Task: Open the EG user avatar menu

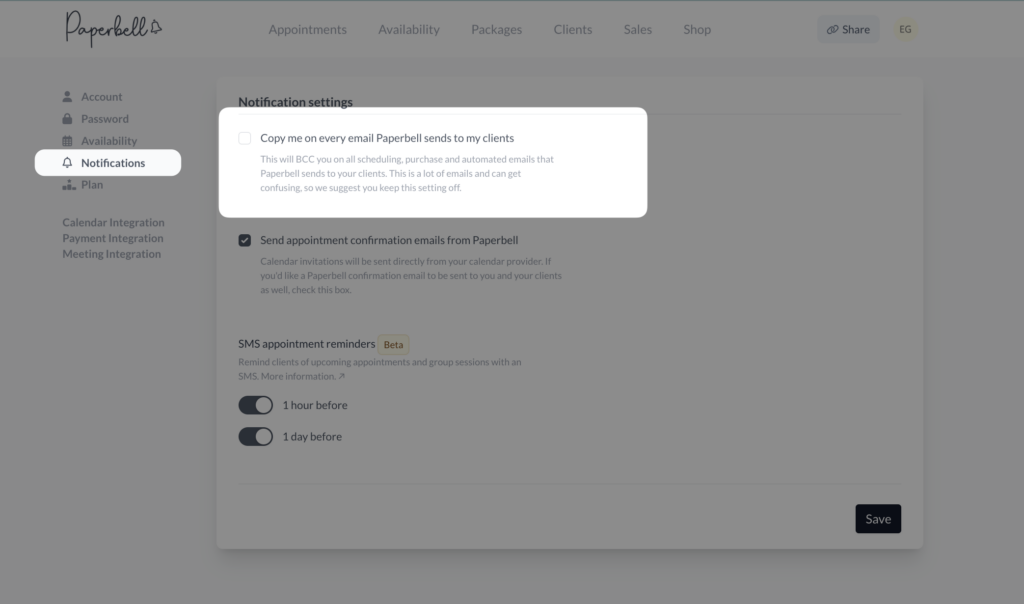Action: (905, 30)
